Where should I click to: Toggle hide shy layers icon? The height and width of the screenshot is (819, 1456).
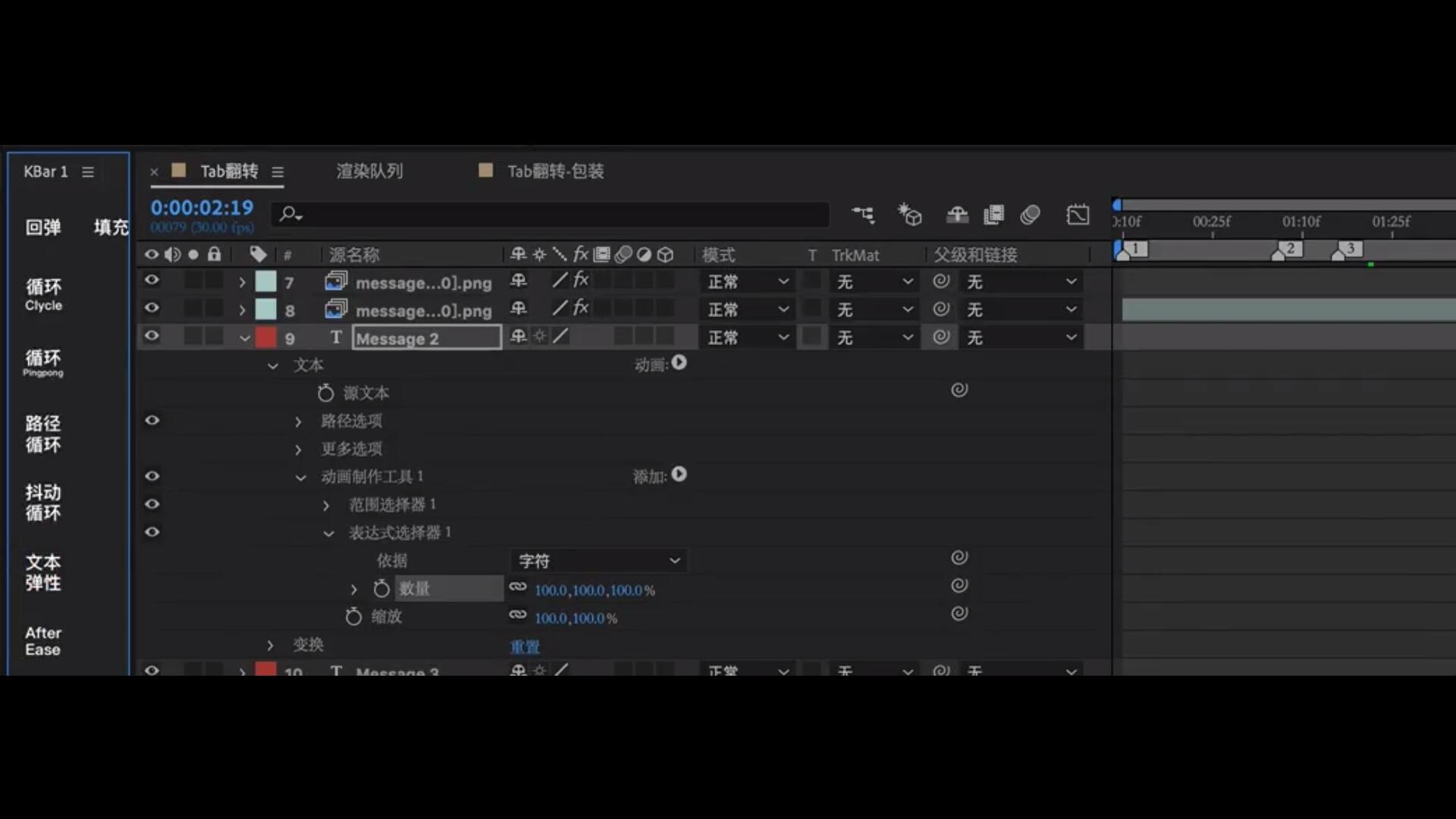coord(957,215)
